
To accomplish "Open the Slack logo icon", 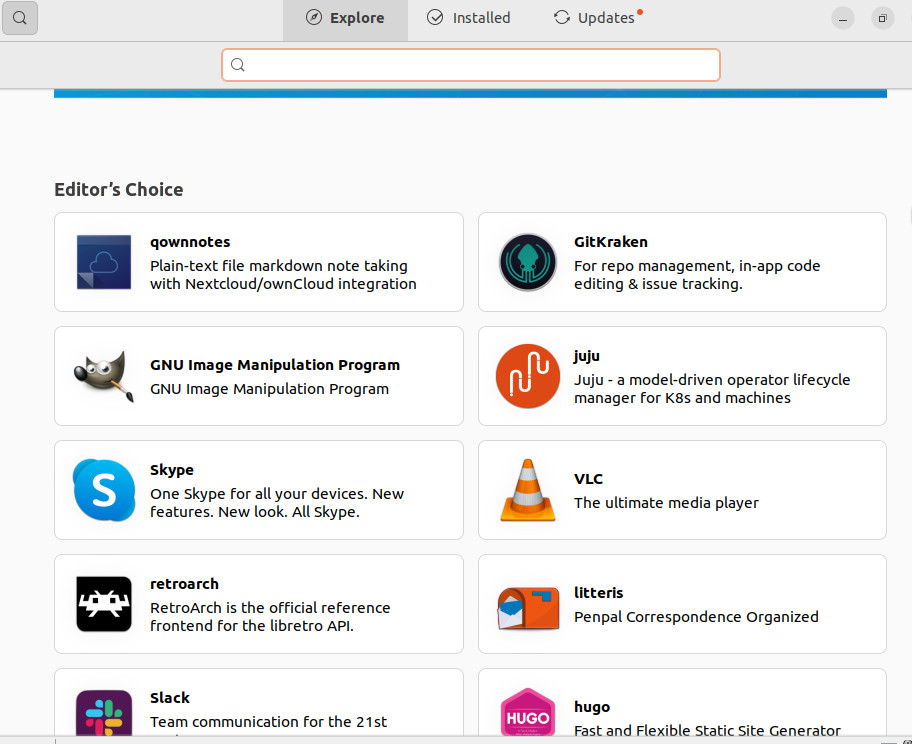I will coord(104,714).
